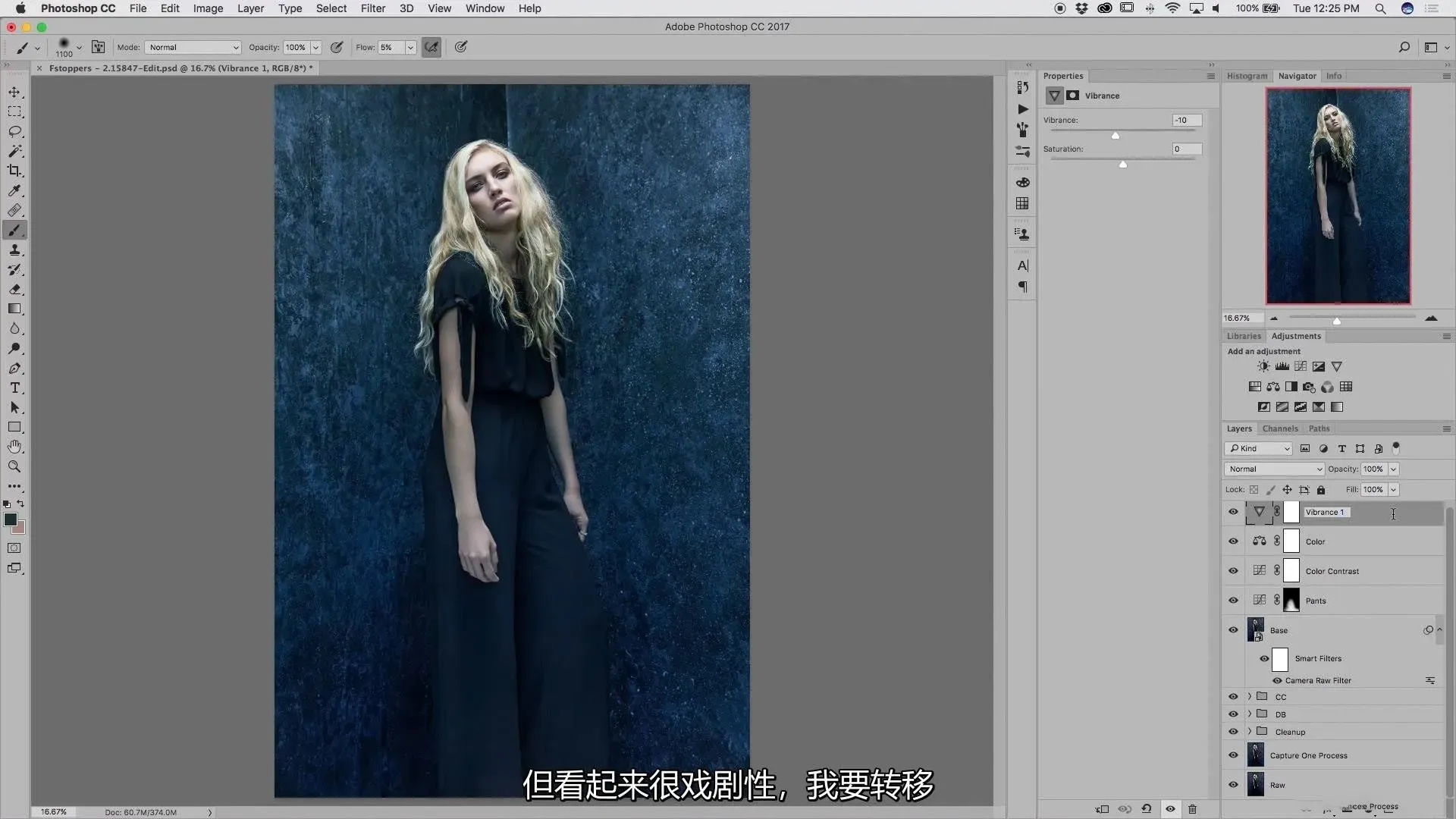This screenshot has height=819, width=1456.
Task: Open the Filter menu
Action: click(372, 8)
